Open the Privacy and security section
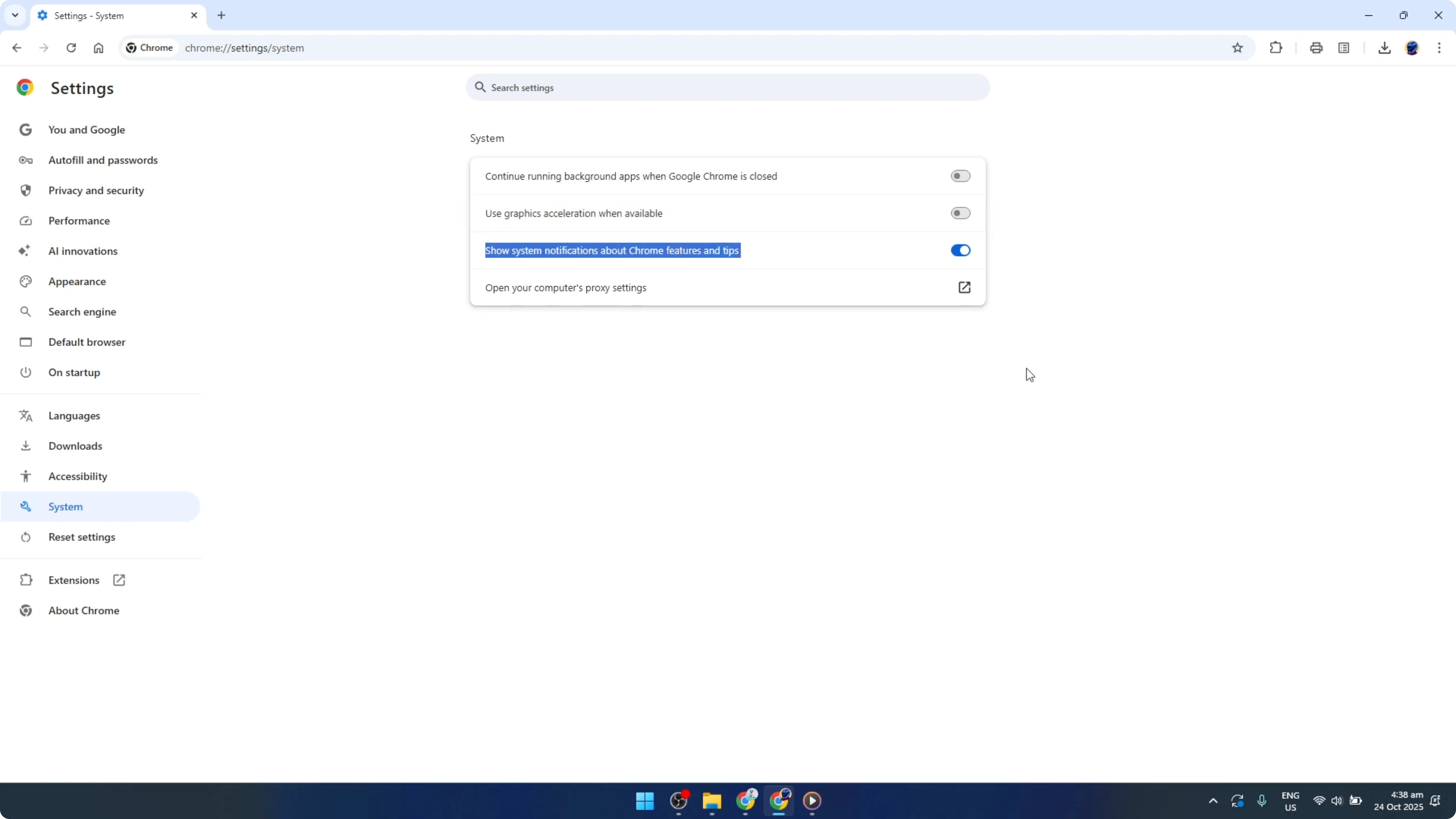1456x819 pixels. click(x=95, y=190)
